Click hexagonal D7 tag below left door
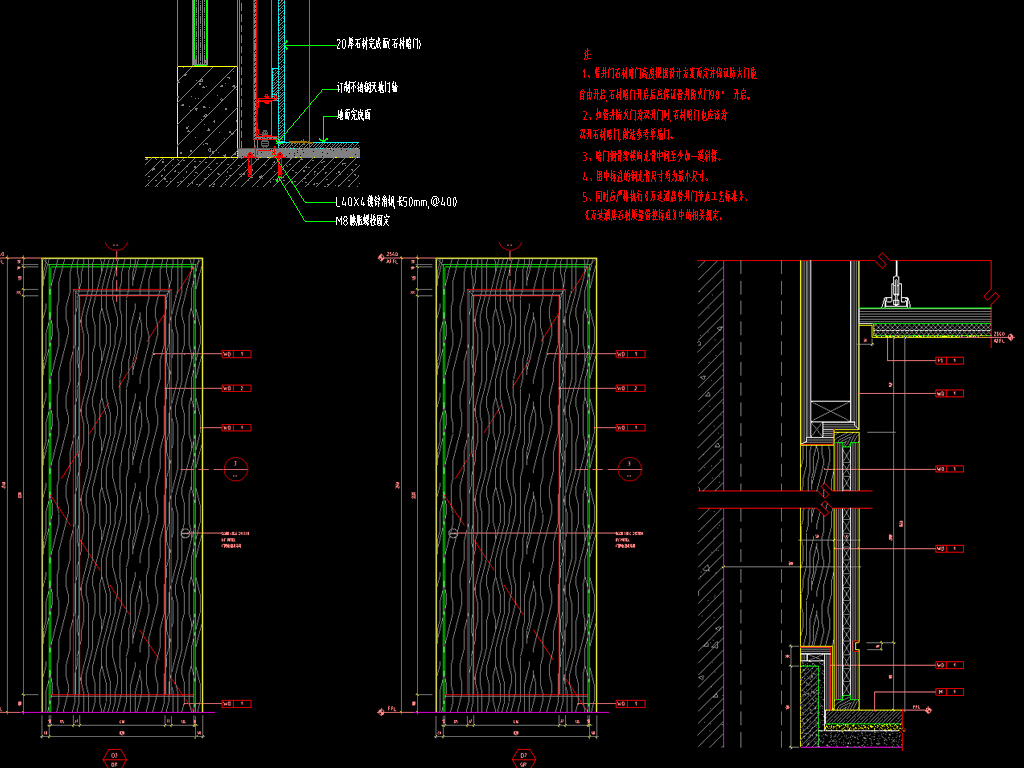 tap(114, 757)
